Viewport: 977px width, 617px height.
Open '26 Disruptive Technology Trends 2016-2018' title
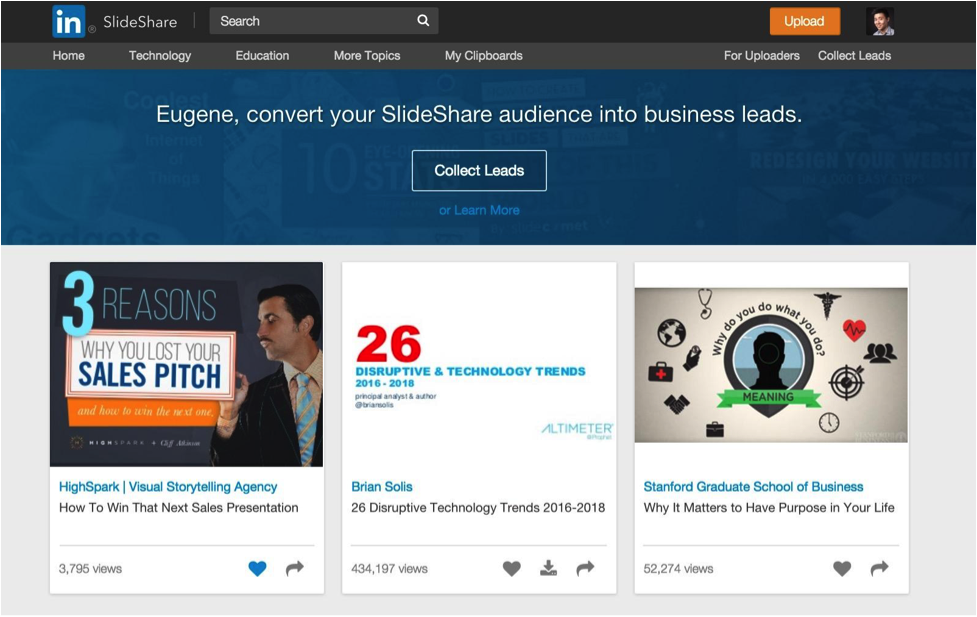478,507
